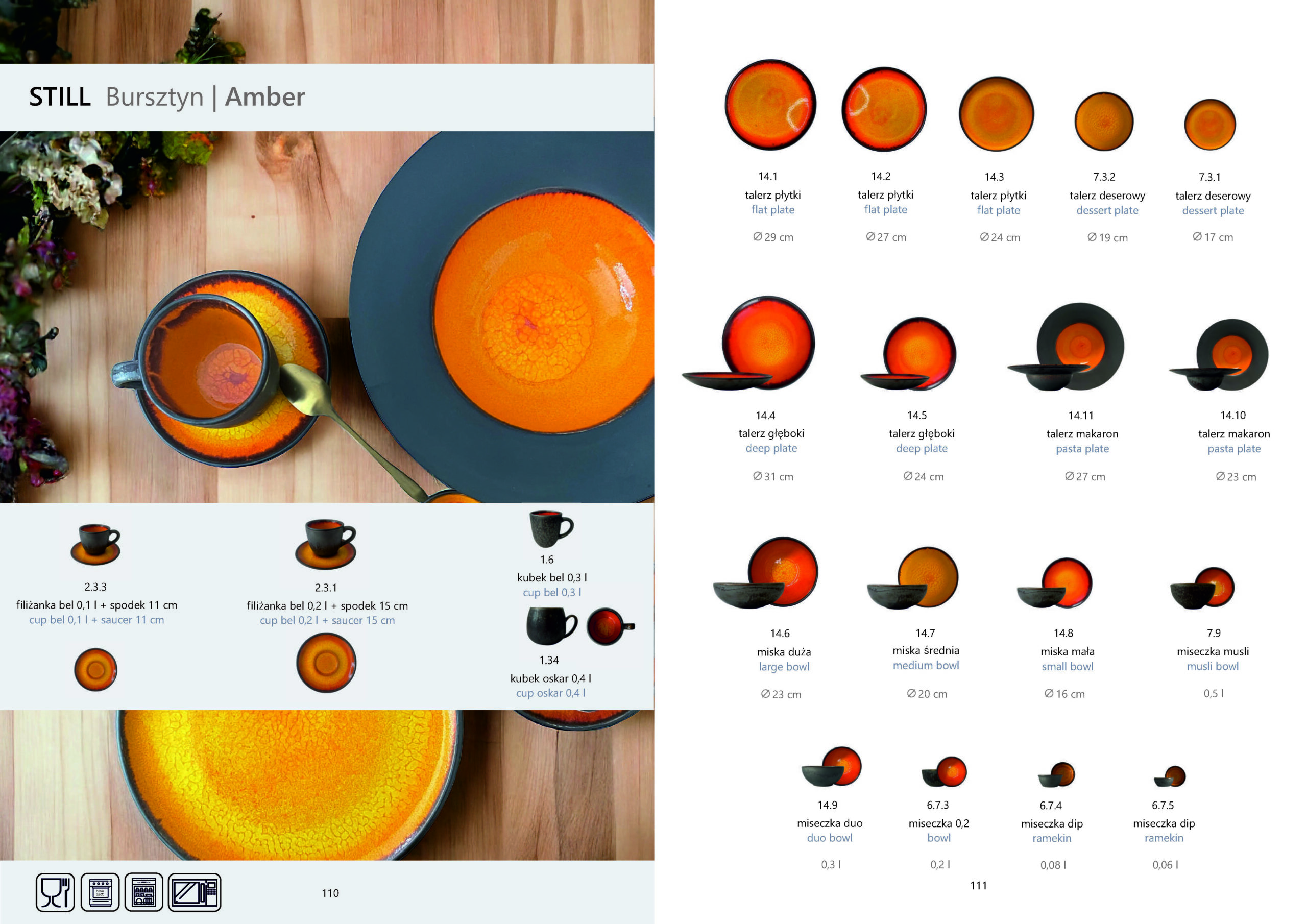Click page number 111

979,885
